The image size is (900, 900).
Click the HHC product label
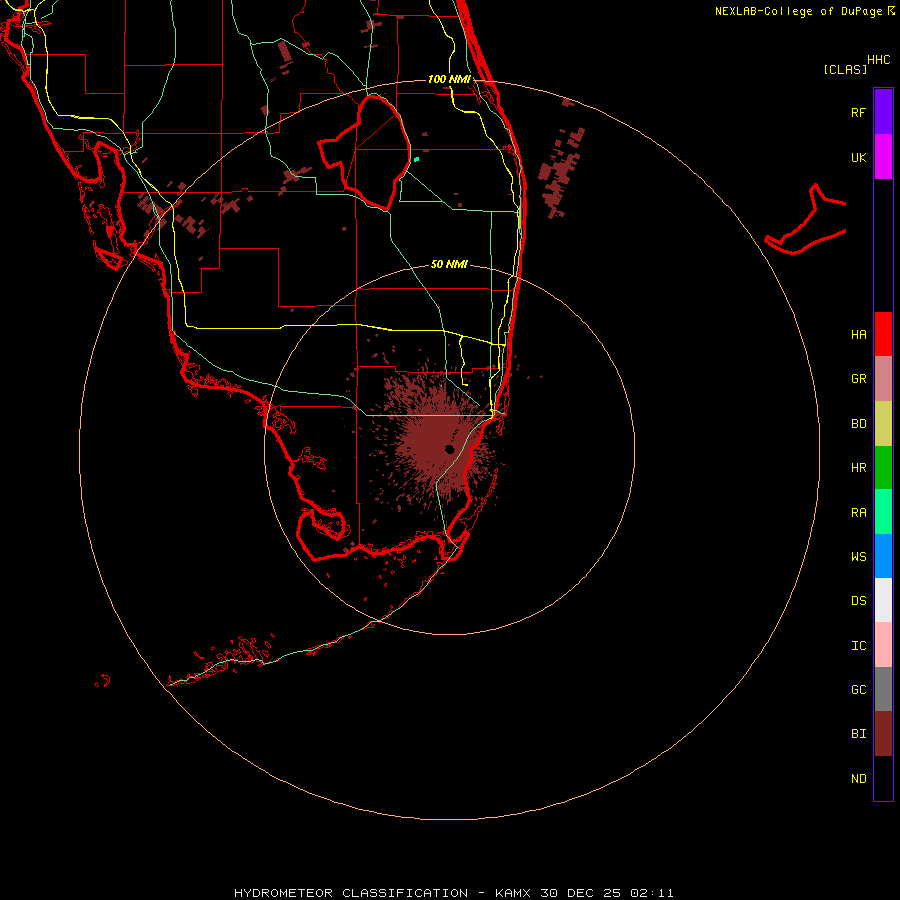tap(878, 60)
